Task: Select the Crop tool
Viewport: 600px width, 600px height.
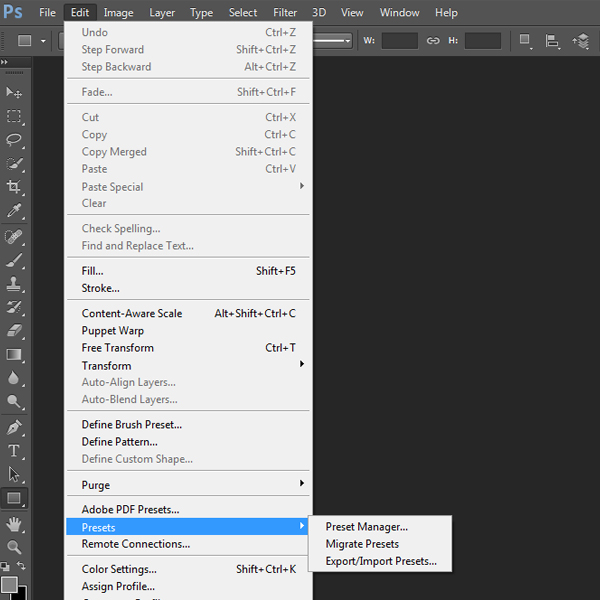Action: point(14,187)
